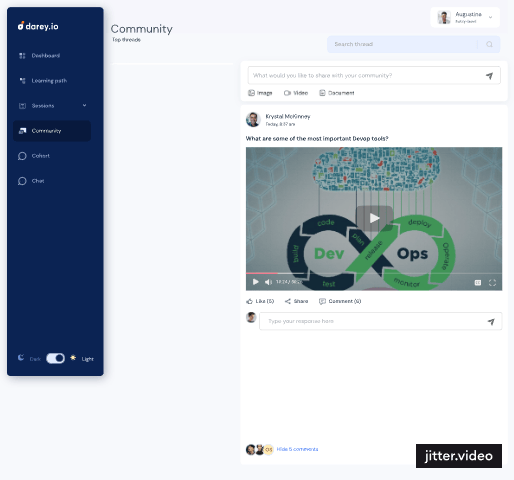Click the video progress bar
Image resolution: width=514 pixels, height=480 pixels.
coord(374,273)
